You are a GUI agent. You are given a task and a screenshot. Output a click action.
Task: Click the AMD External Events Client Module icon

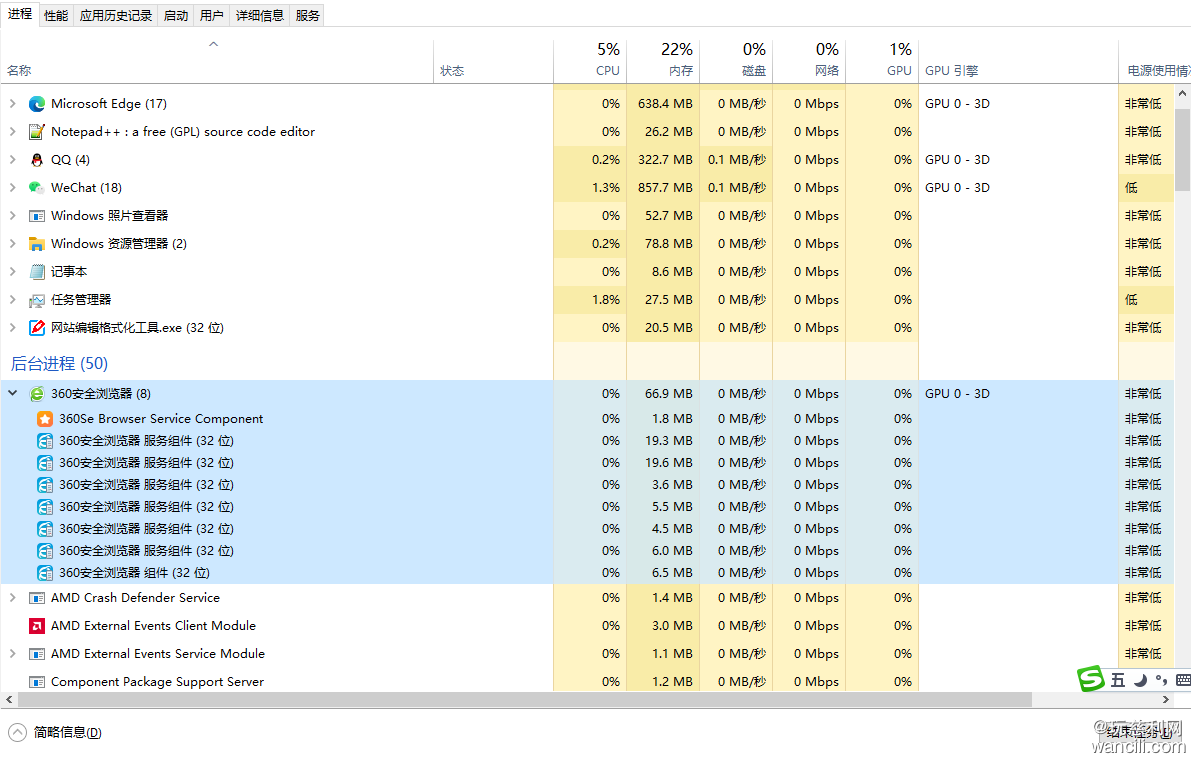[x=36, y=626]
